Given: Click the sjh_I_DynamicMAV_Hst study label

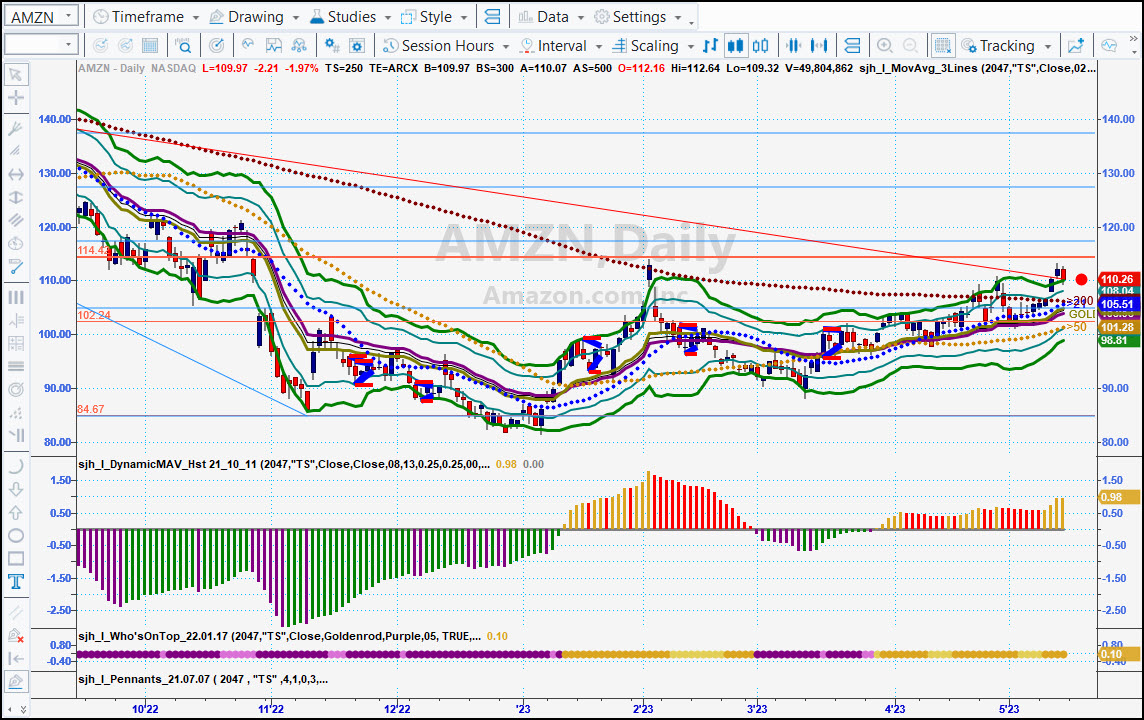Looking at the screenshot, I should point(284,464).
